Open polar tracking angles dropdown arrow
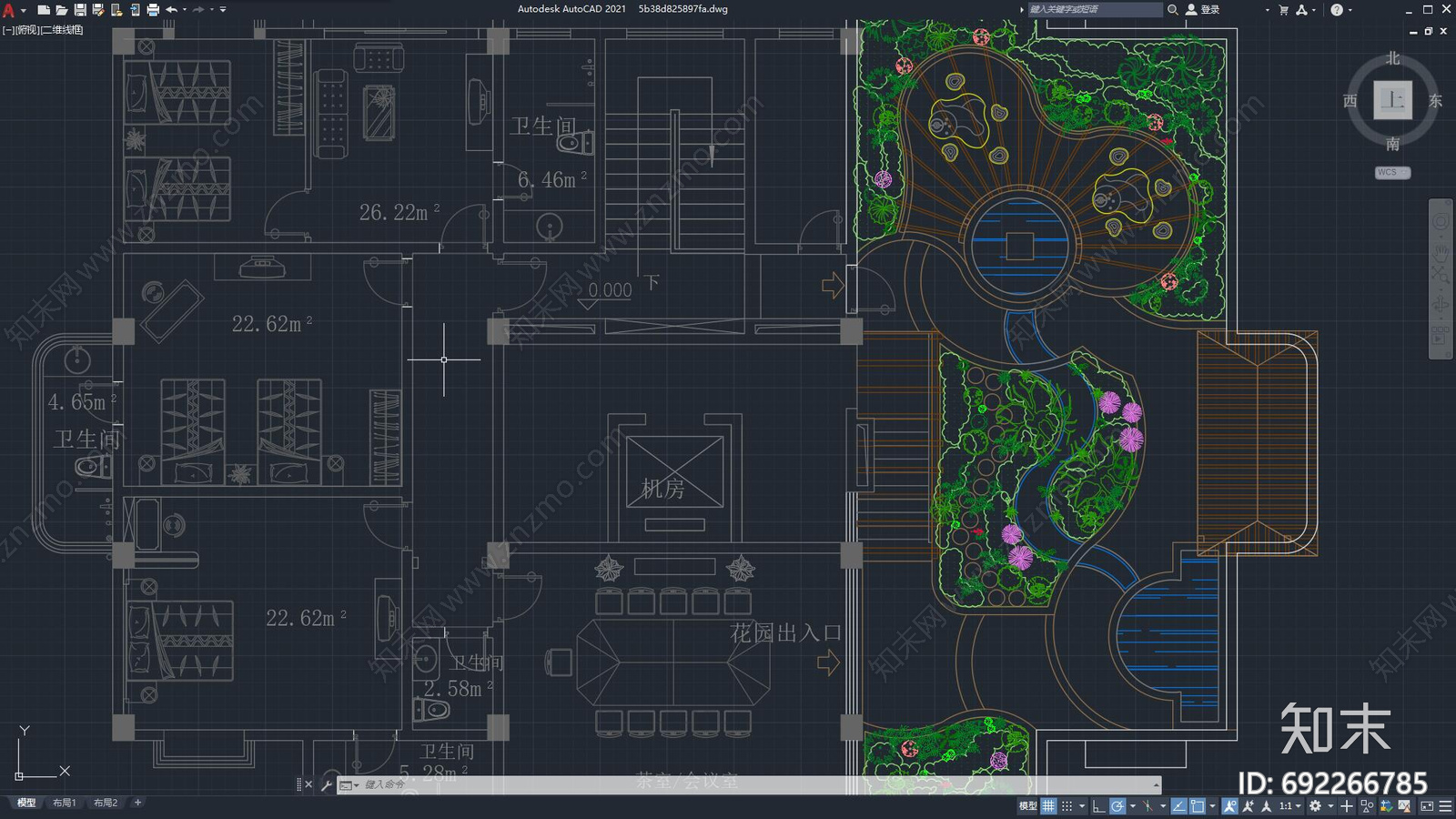This screenshot has height=819, width=1456. point(1133,805)
